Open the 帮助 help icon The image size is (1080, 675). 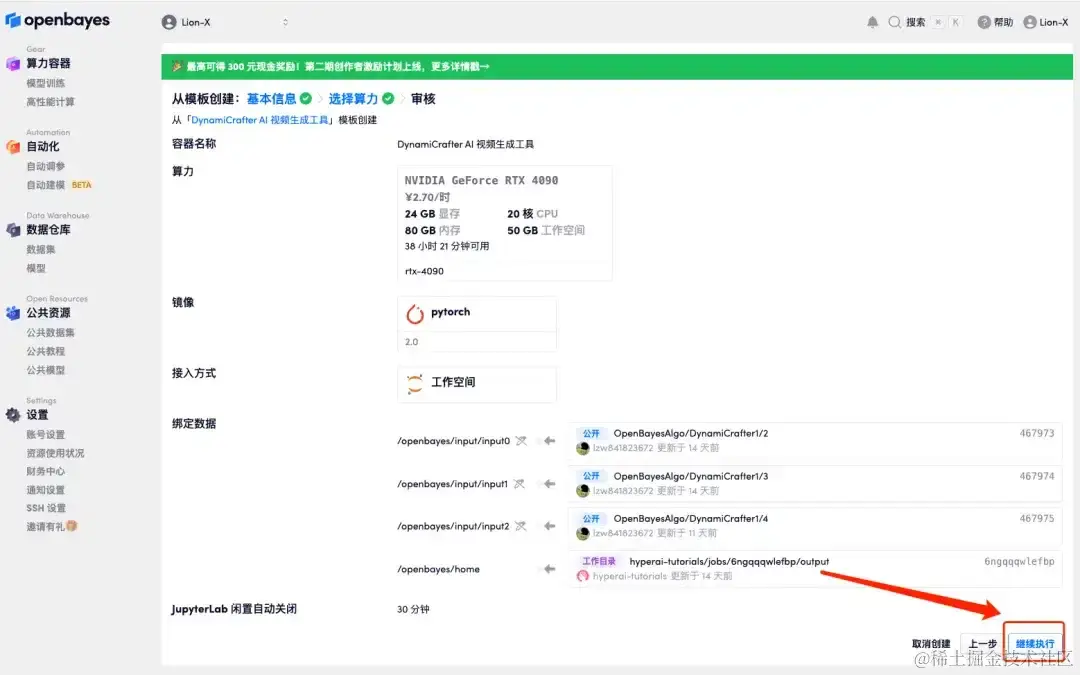pos(984,22)
